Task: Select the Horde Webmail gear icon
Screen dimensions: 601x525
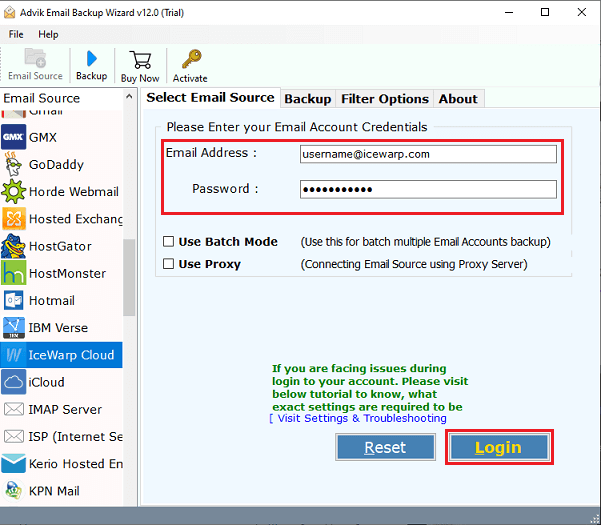Action: [13, 191]
